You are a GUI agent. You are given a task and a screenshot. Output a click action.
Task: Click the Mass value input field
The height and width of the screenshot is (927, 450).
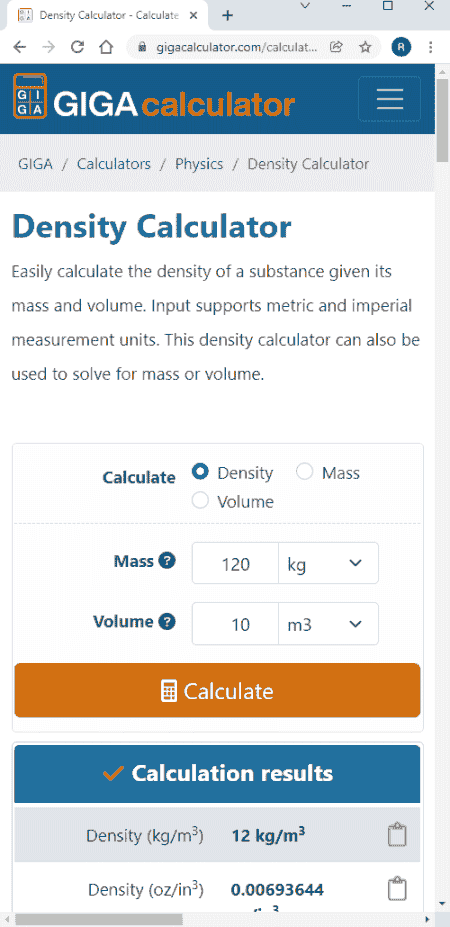(x=235, y=563)
